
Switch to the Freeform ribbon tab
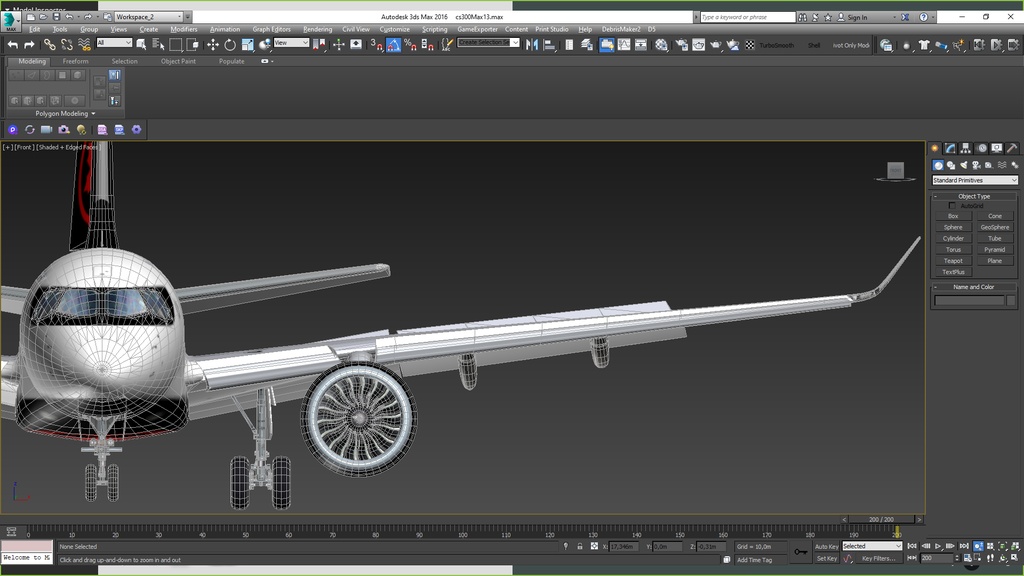pyautogui.click(x=76, y=61)
